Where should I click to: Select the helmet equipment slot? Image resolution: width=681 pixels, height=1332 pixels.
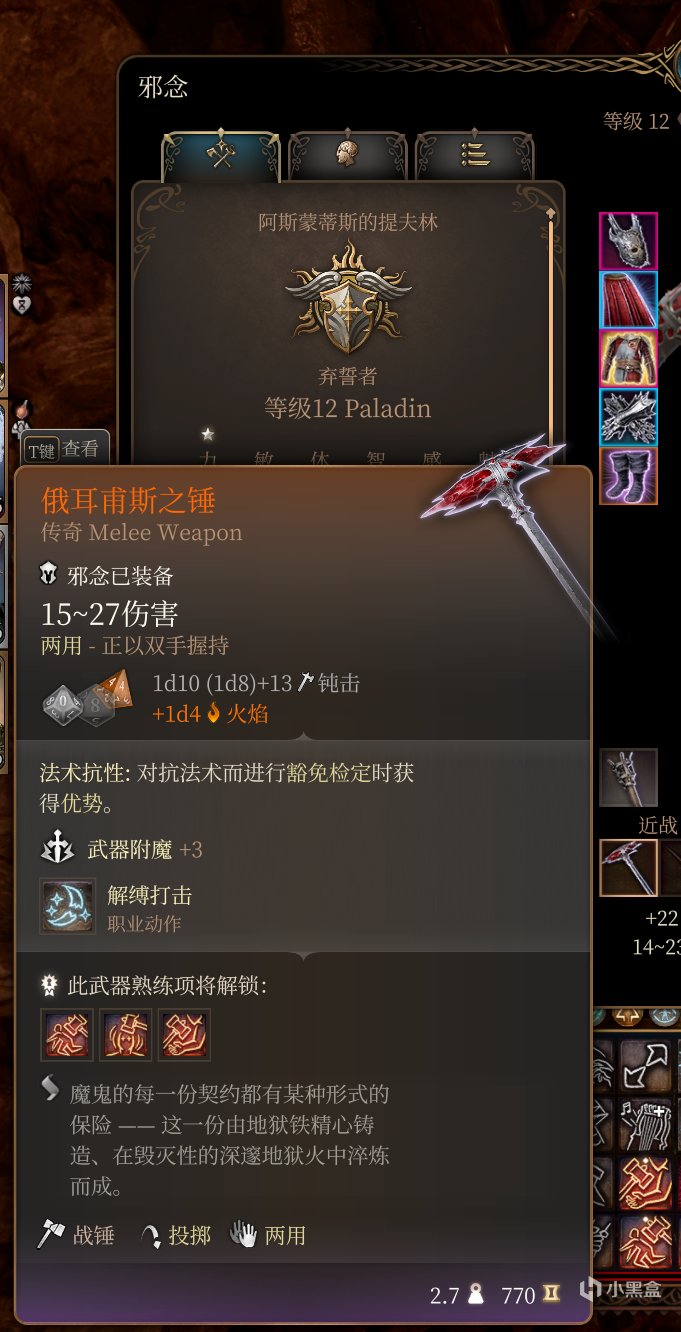click(628, 241)
